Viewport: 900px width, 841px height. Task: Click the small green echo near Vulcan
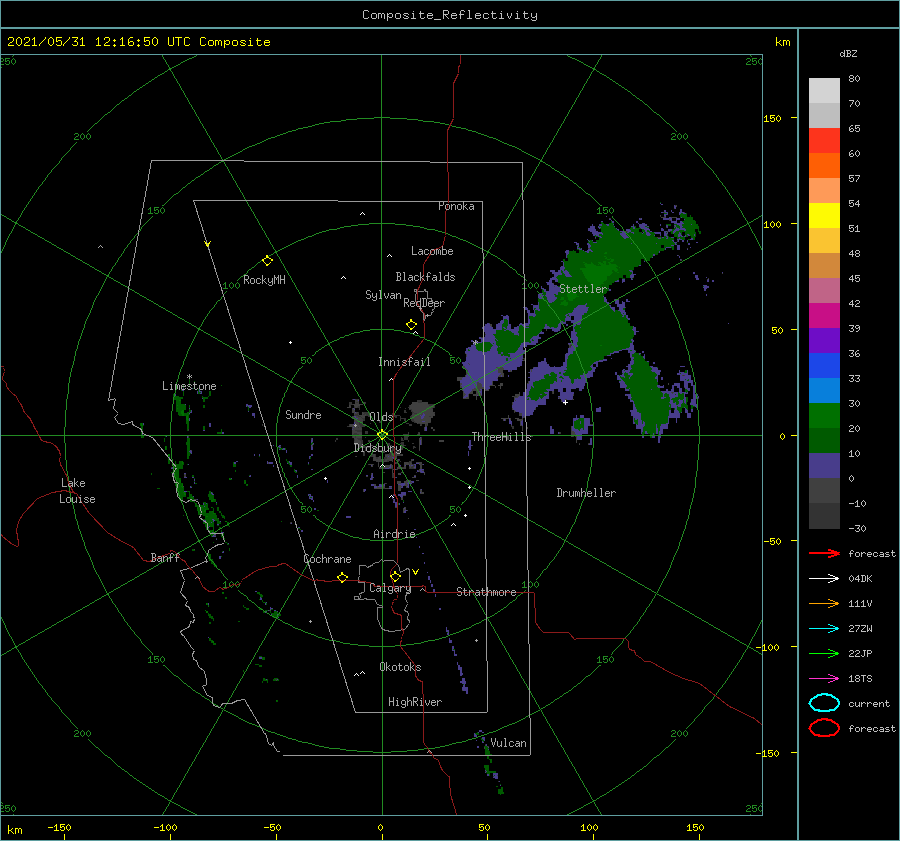pyautogui.click(x=490, y=761)
